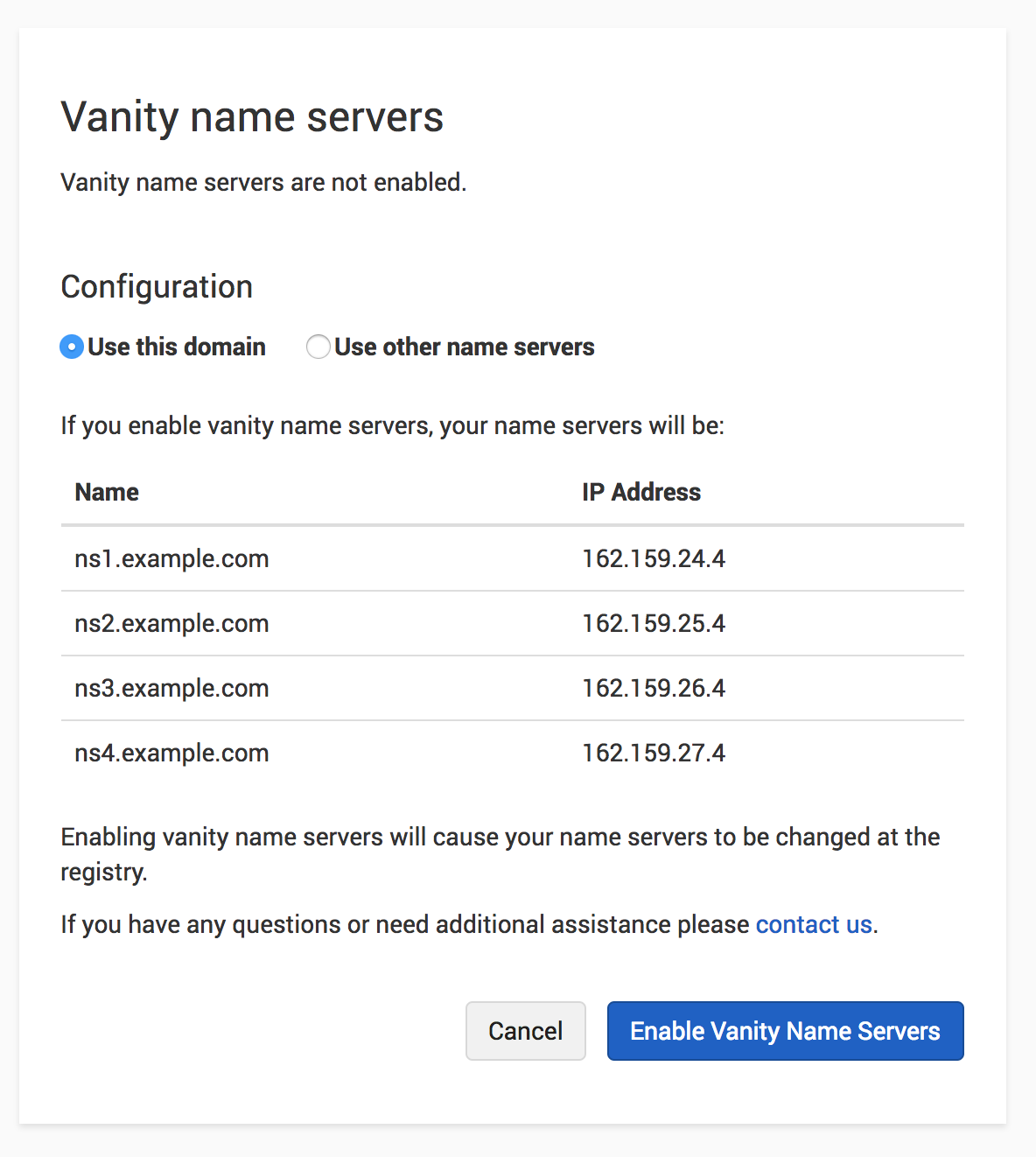Click the 162.159.26.4 address
The width and height of the screenshot is (1036, 1157).
pos(654,688)
